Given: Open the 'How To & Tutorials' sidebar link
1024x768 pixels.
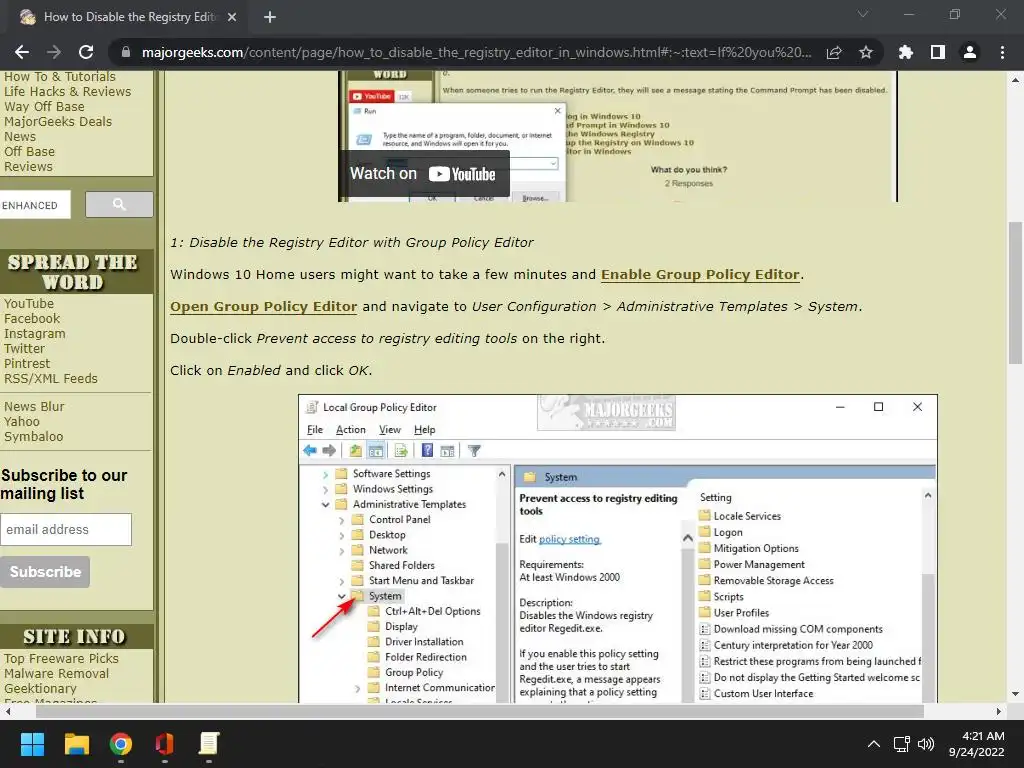Looking at the screenshot, I should pos(59,76).
